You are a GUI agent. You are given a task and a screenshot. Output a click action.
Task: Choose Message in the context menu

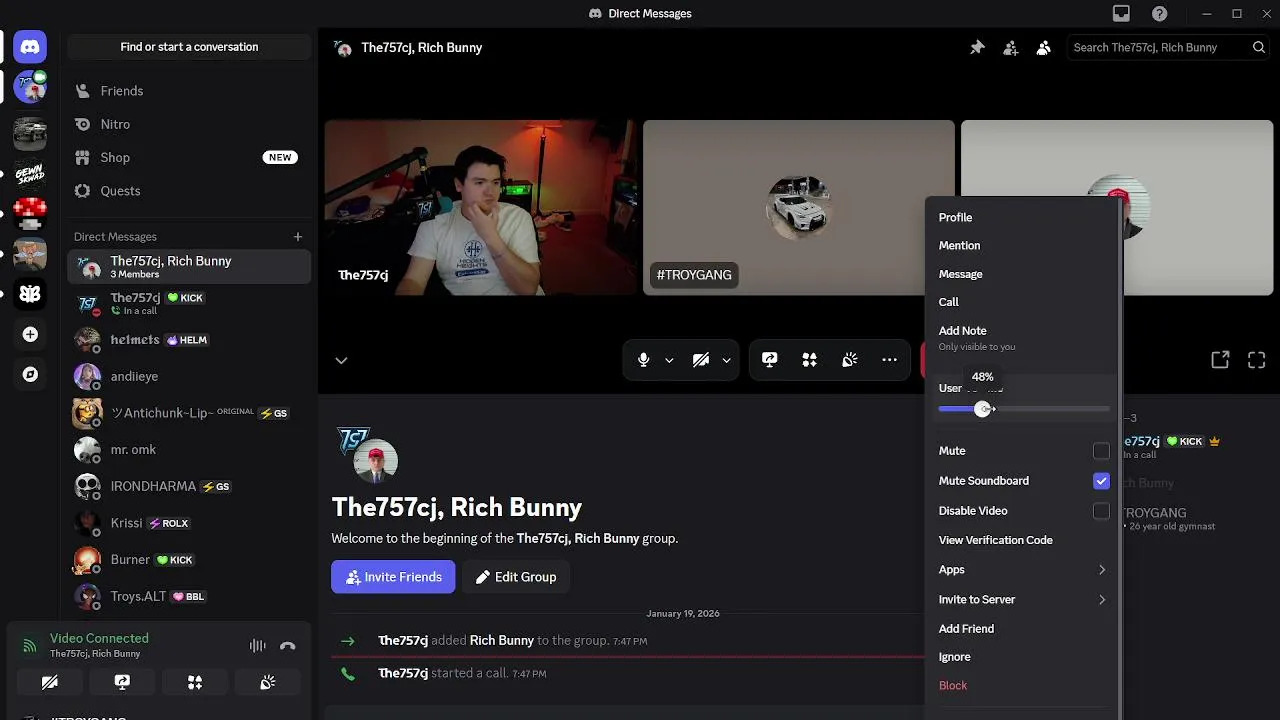(1022, 274)
